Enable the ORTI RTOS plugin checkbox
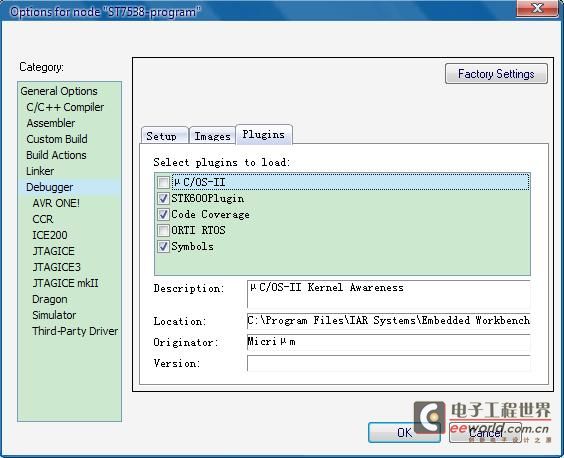This screenshot has height=458, width=564. point(163,230)
